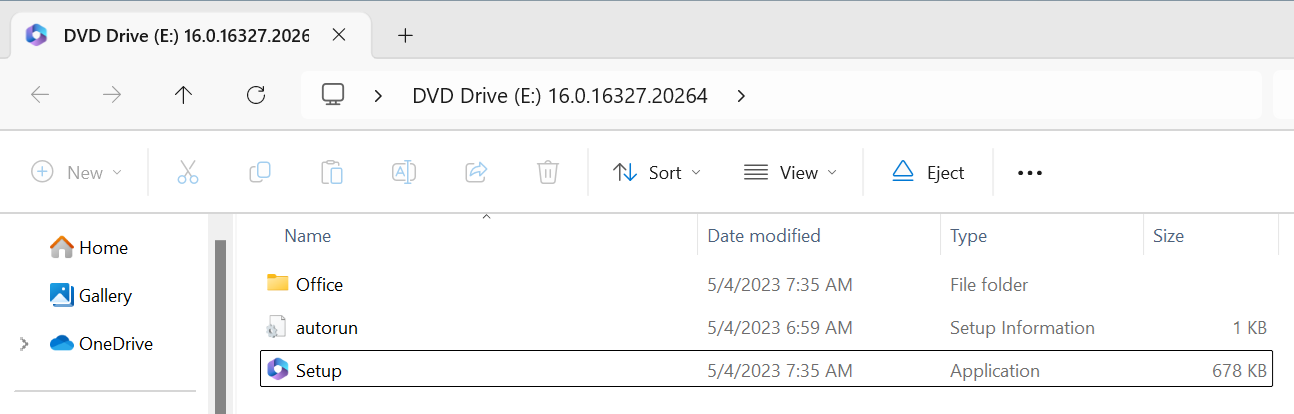Click the Rename icon in toolbar
Screen dimensions: 1294x414
pyautogui.click(x=404, y=172)
